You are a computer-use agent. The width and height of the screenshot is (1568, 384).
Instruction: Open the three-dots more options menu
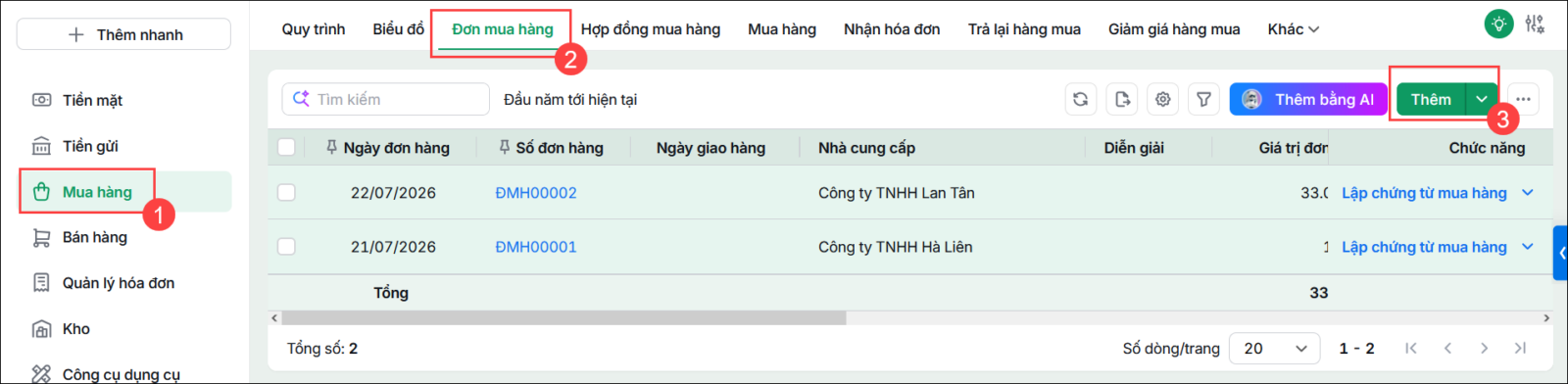point(1523,99)
